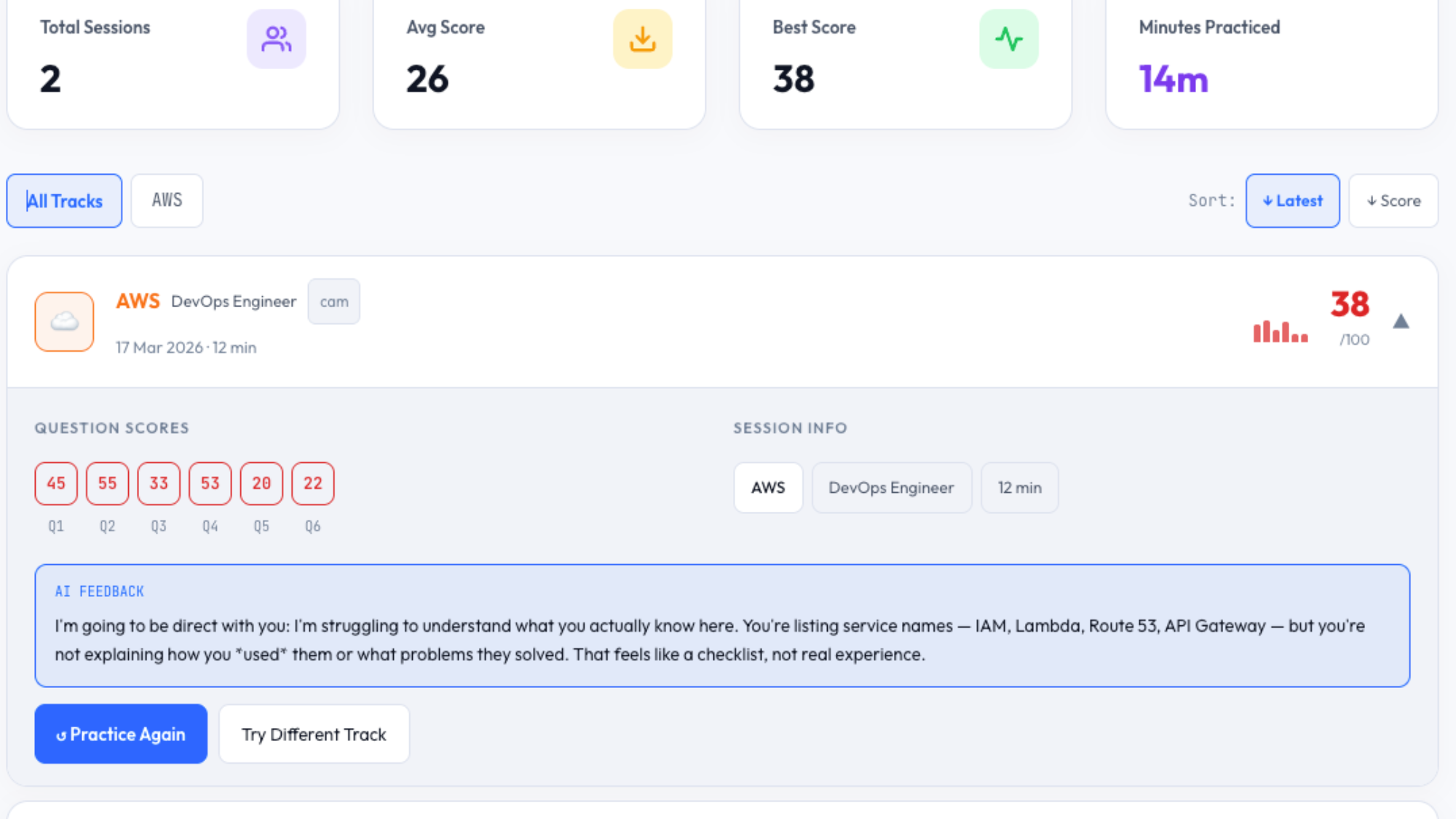Click the AWS cloud icon thumbnail
Screen dimensions: 1456x819
click(64, 322)
